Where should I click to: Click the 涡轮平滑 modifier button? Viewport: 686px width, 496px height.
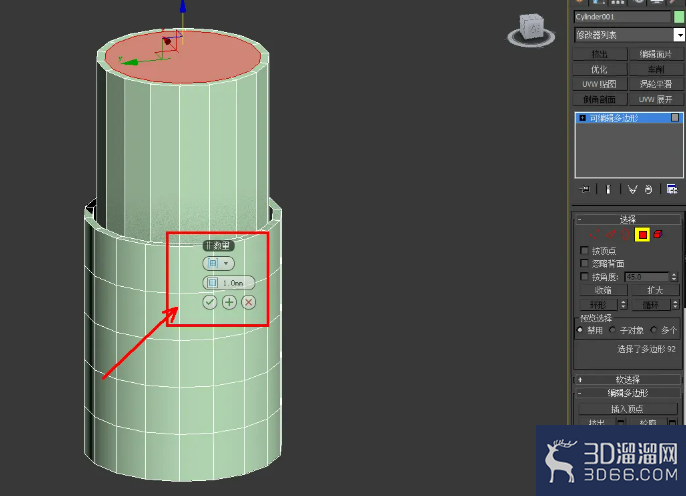[x=655, y=84]
